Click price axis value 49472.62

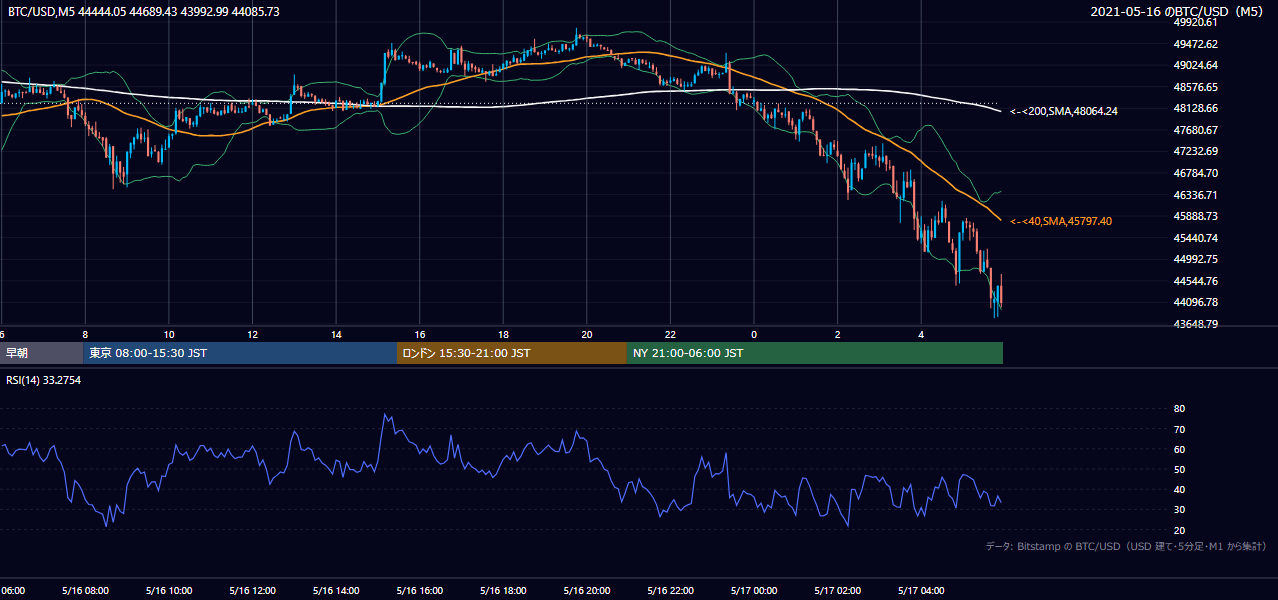point(1196,44)
